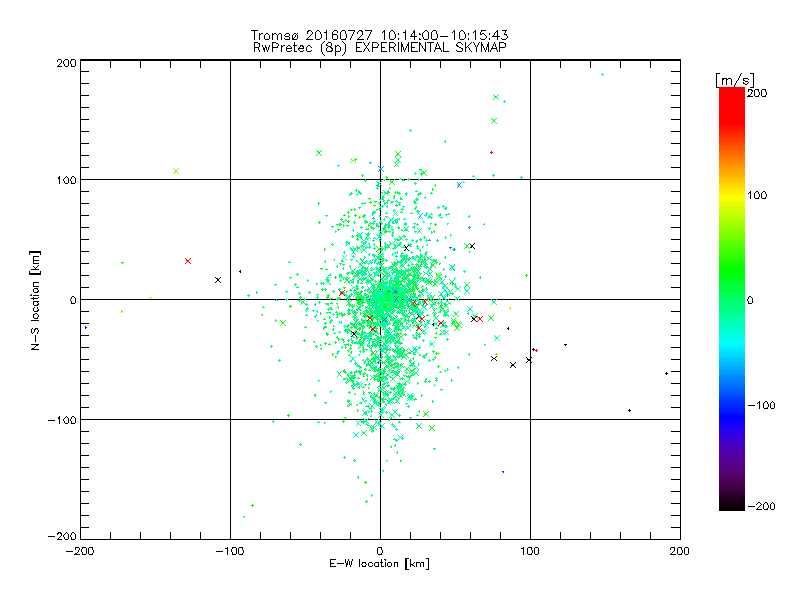Click the 100 tick label on the E-W axis
800x600 pixels.
530,551
